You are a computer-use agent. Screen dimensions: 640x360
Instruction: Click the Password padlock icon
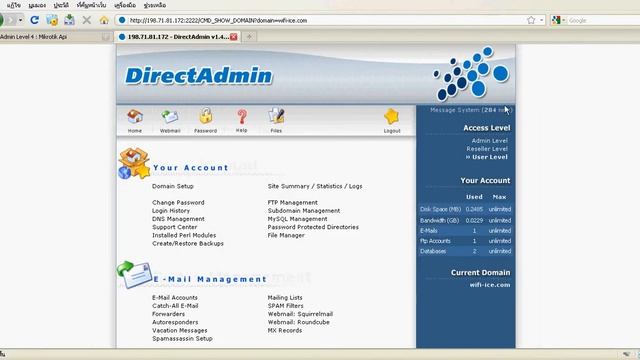coord(206,116)
